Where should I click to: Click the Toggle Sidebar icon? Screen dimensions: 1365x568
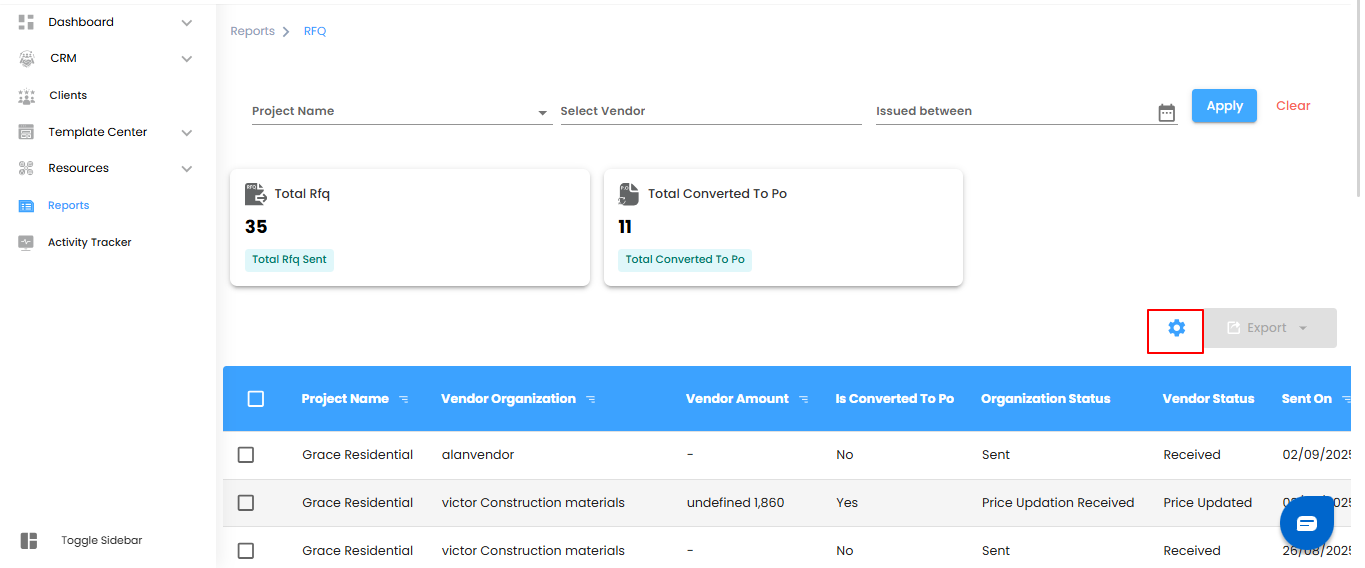pyautogui.click(x=29, y=541)
